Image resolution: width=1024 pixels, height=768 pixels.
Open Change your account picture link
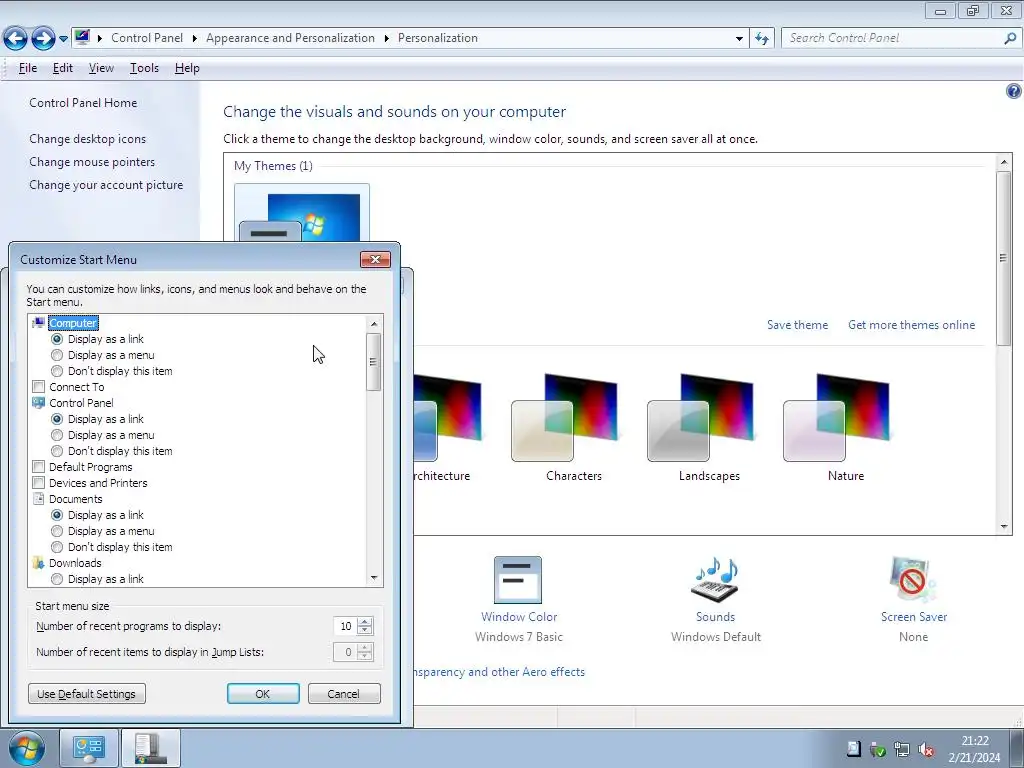point(106,185)
